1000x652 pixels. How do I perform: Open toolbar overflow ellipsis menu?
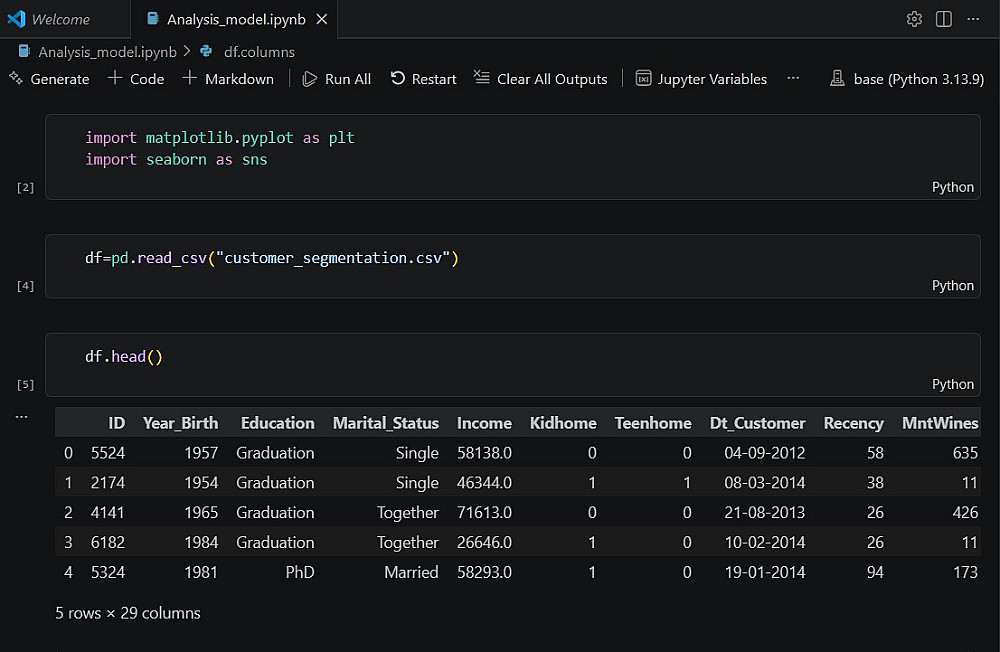793,78
